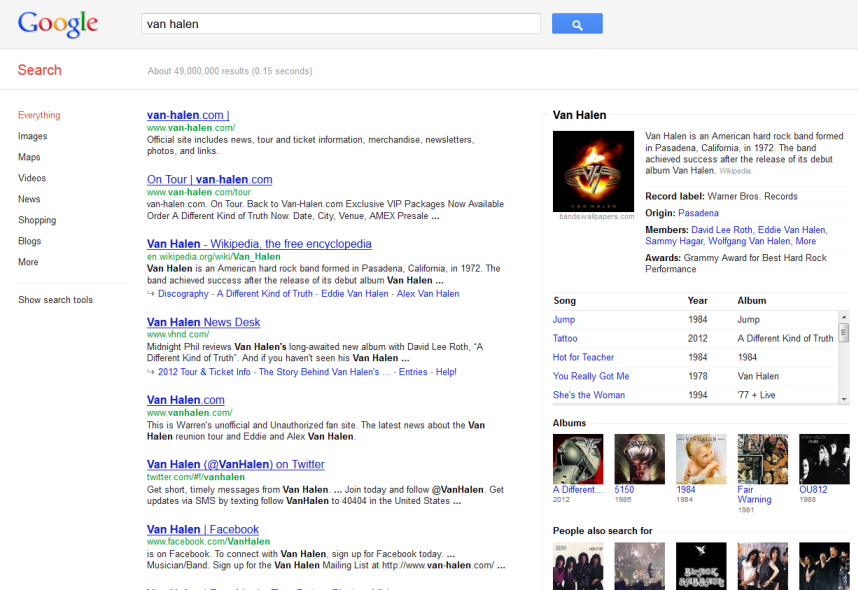
Task: Expand More search categories in sidebar
Action: [x=28, y=262]
